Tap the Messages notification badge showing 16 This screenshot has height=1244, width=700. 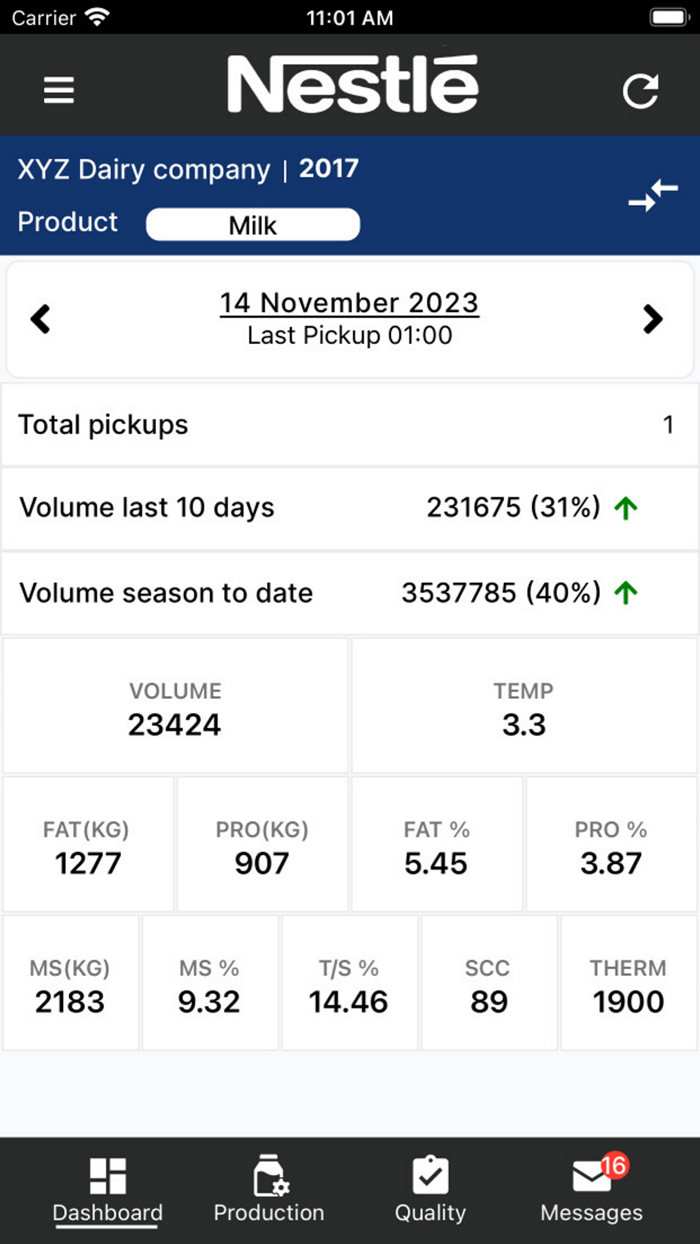pyautogui.click(x=614, y=1163)
